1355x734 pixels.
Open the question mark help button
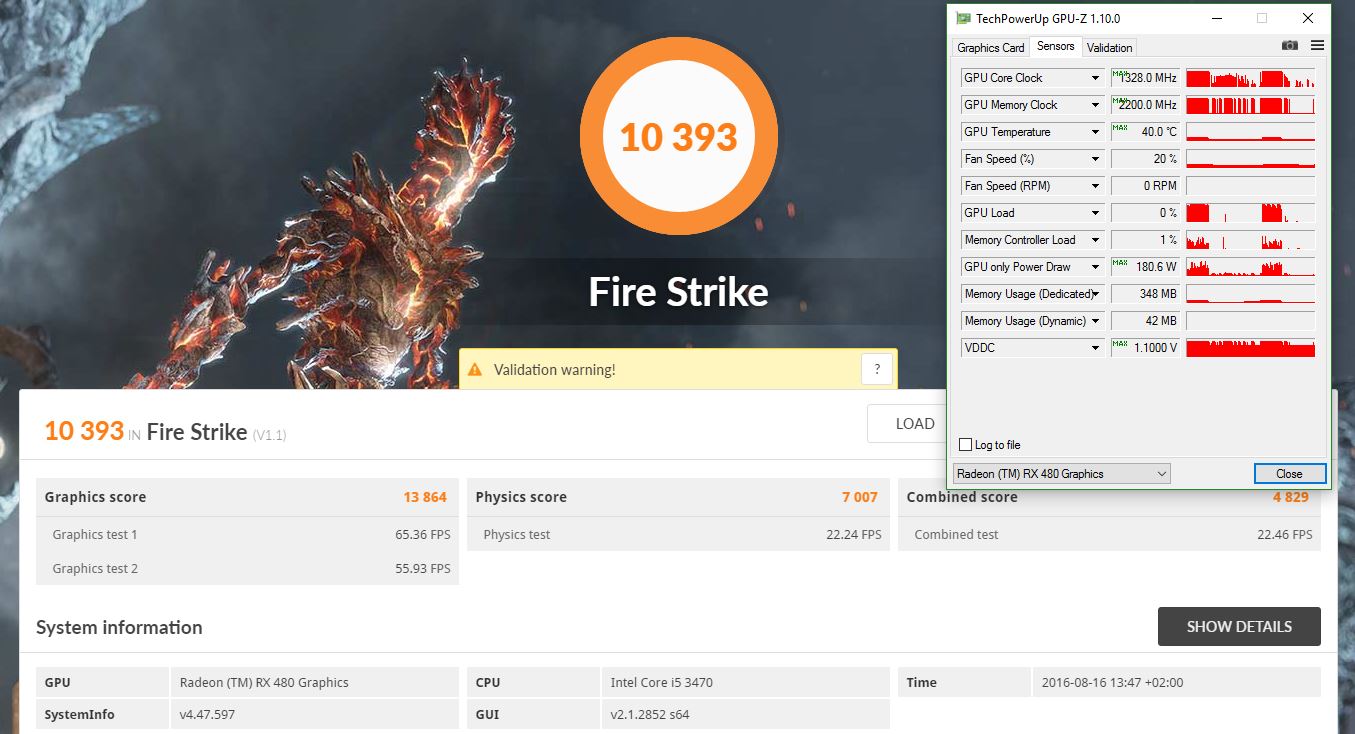point(876,369)
